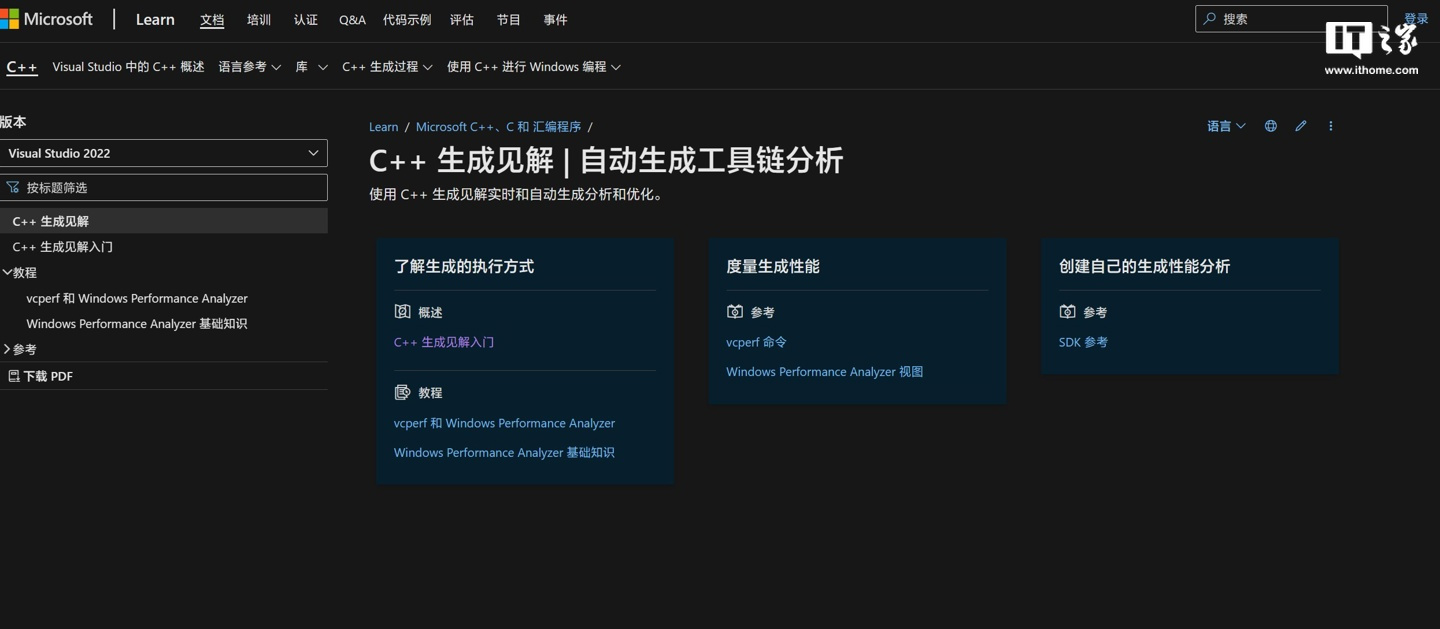The height and width of the screenshot is (629, 1440).
Task: Click the filter funnel icon
Action: pyautogui.click(x=13, y=187)
